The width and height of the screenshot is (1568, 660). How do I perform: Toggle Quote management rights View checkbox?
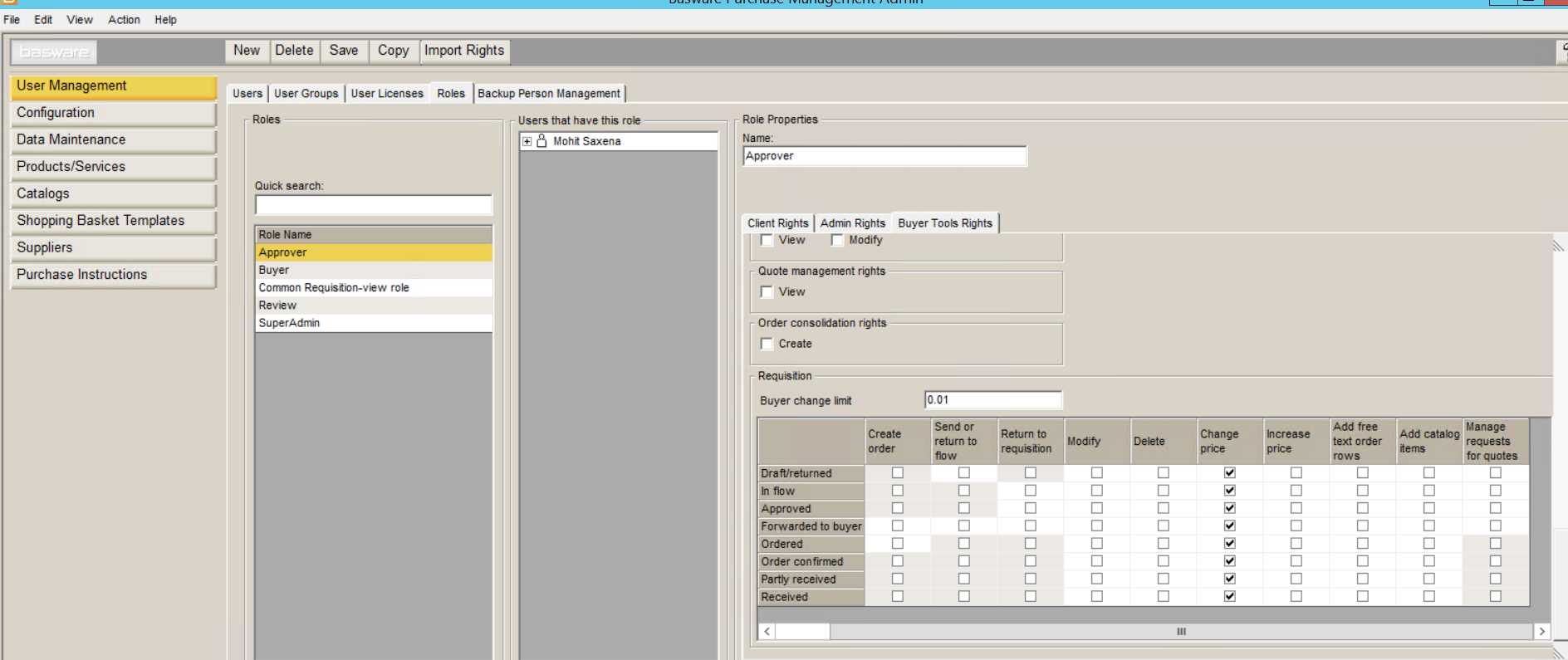[767, 292]
